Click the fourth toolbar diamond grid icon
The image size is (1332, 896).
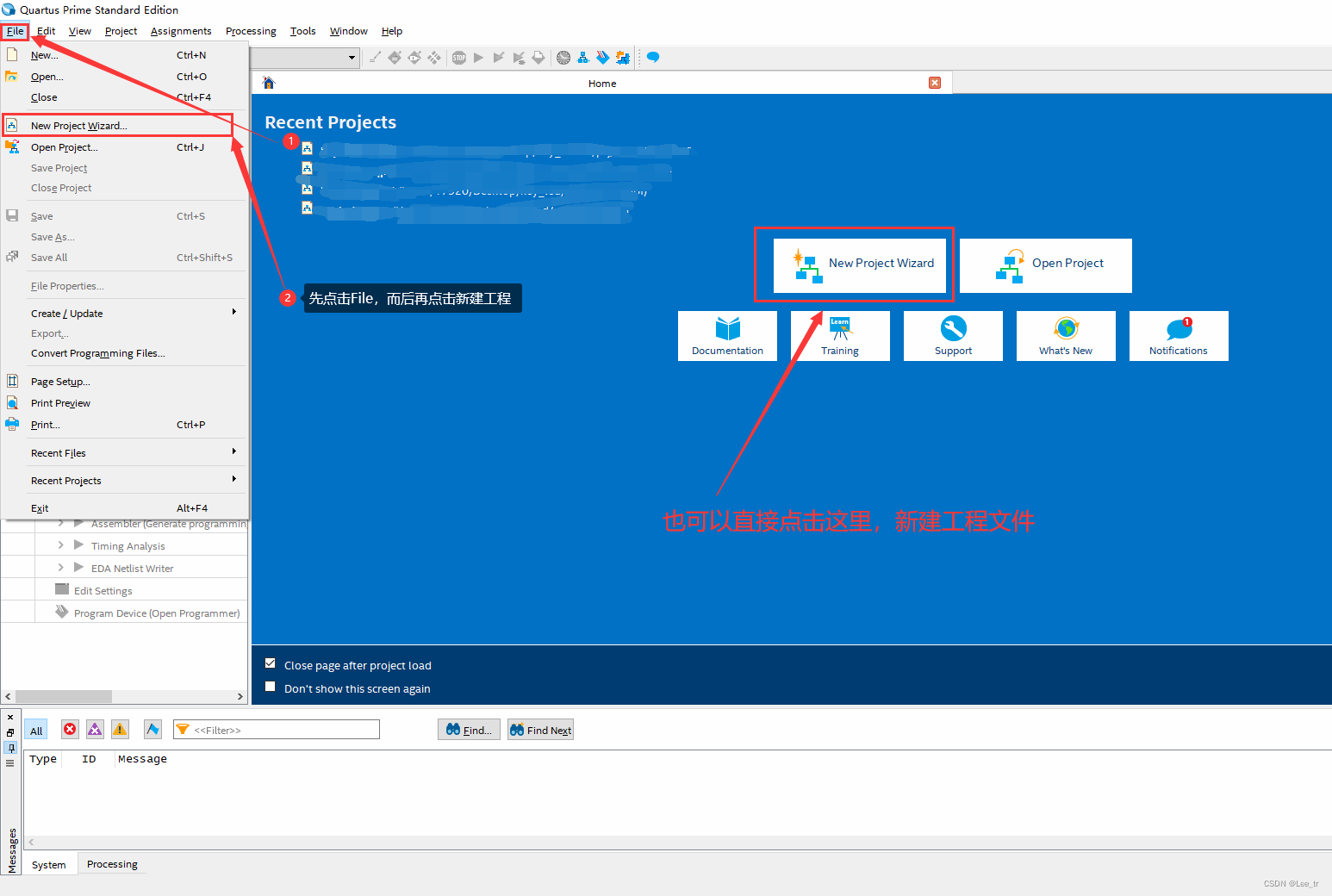tap(434, 58)
